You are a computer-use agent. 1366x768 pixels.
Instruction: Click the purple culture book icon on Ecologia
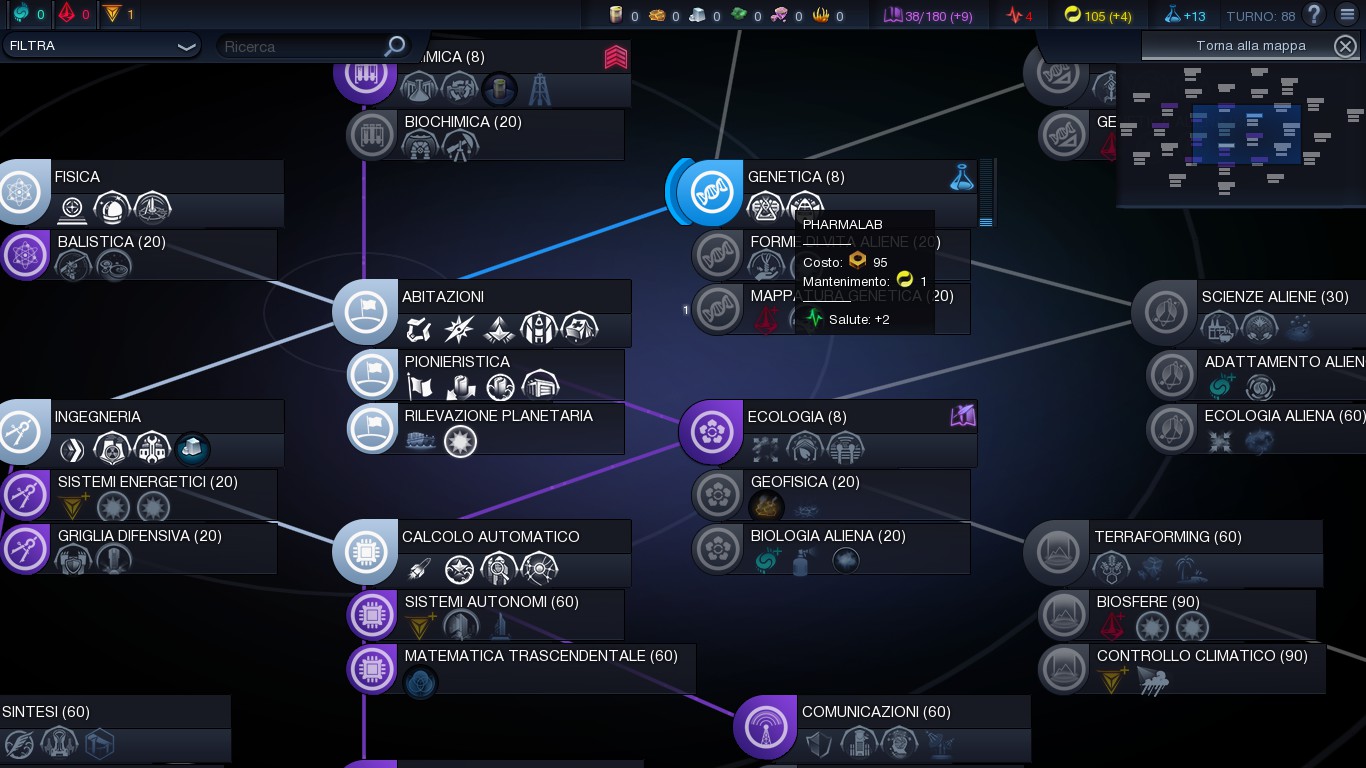tap(963, 416)
